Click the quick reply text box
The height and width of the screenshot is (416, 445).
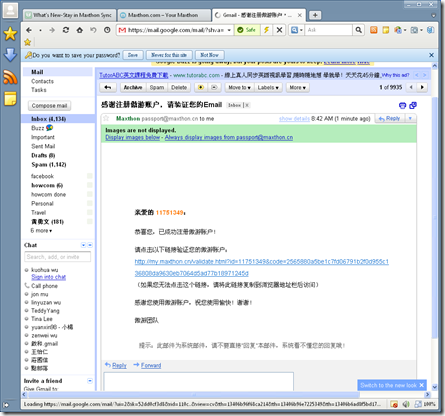coord(199,381)
